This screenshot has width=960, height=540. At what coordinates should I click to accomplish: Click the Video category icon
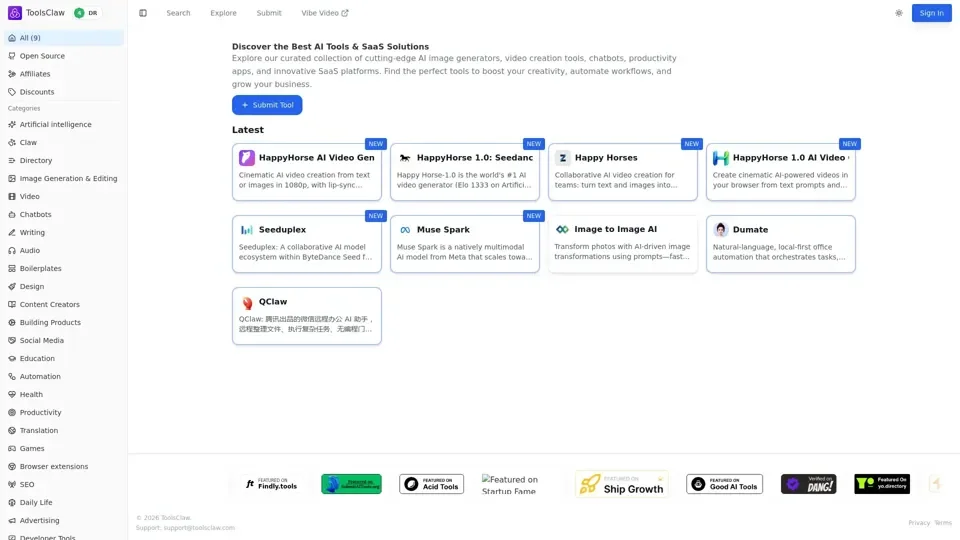click(12, 197)
